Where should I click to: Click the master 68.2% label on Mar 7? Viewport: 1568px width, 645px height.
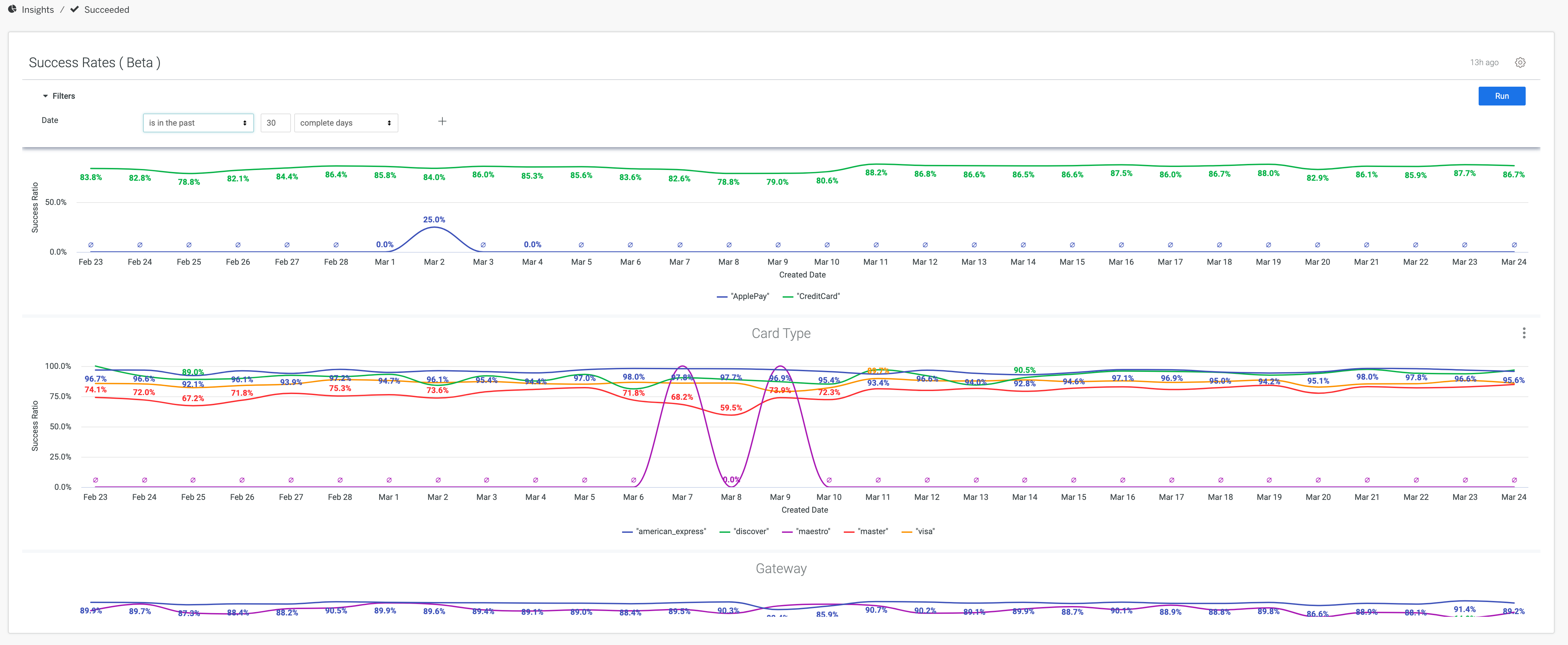682,397
